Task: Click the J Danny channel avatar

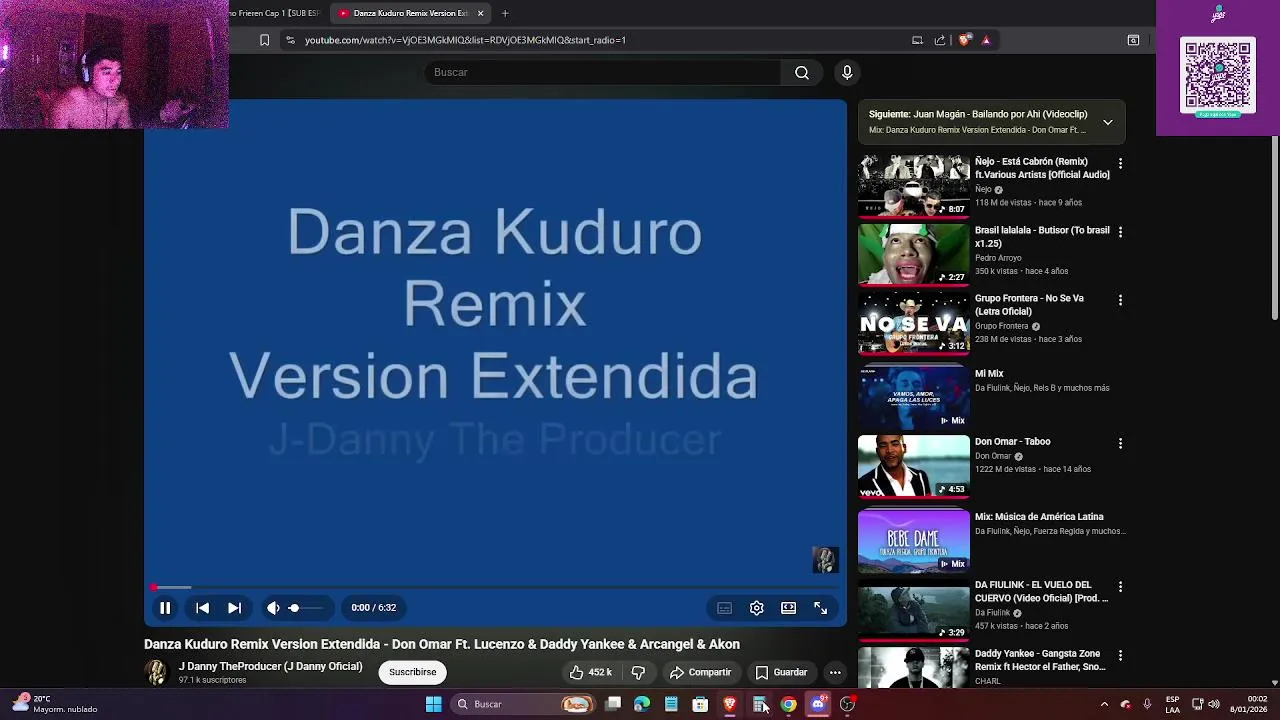Action: click(156, 672)
